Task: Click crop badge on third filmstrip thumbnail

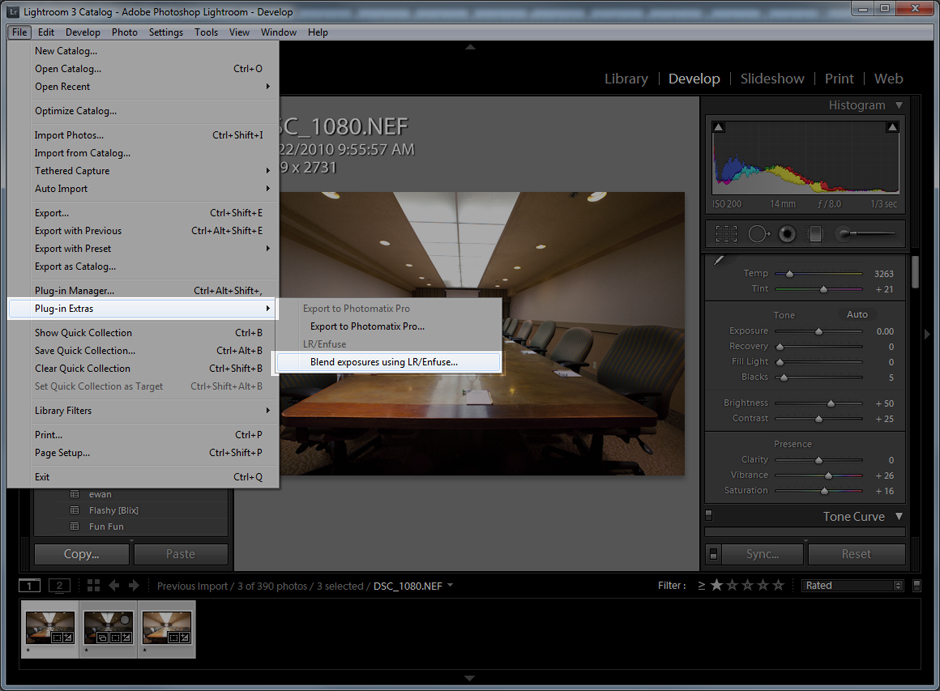Action: tap(174, 638)
